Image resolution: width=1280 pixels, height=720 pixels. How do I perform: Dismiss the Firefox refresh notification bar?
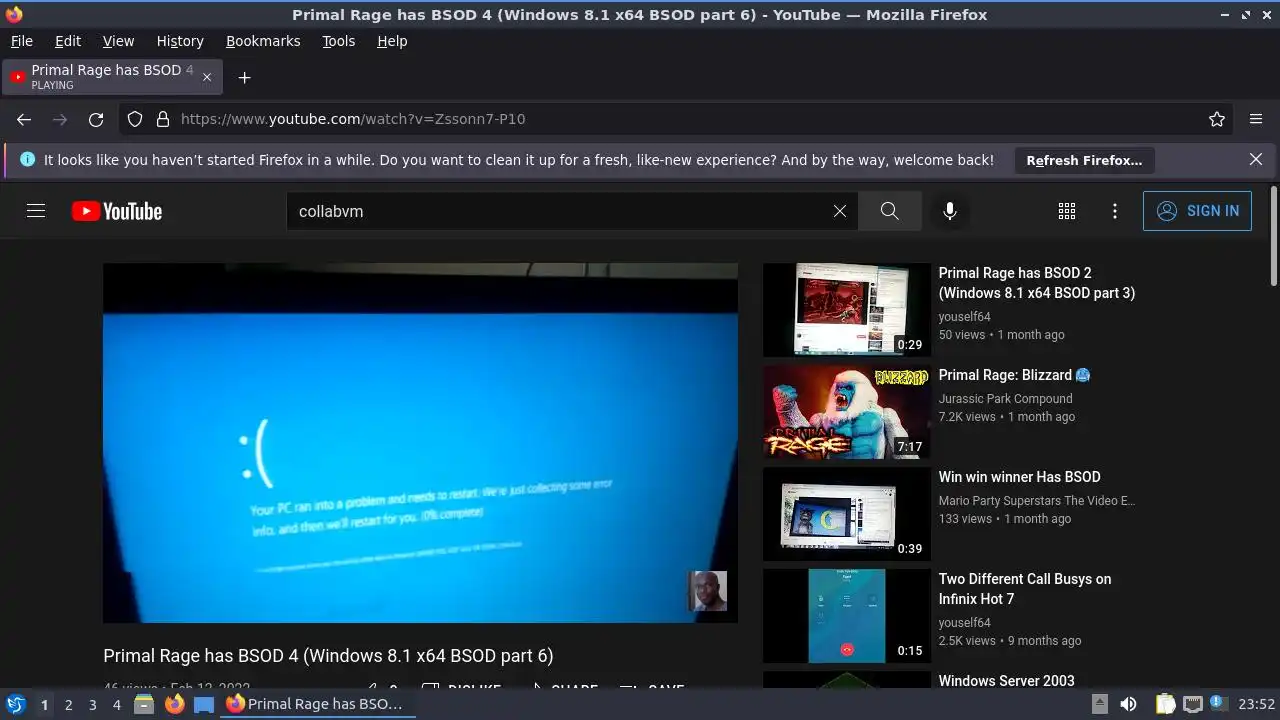point(1256,159)
